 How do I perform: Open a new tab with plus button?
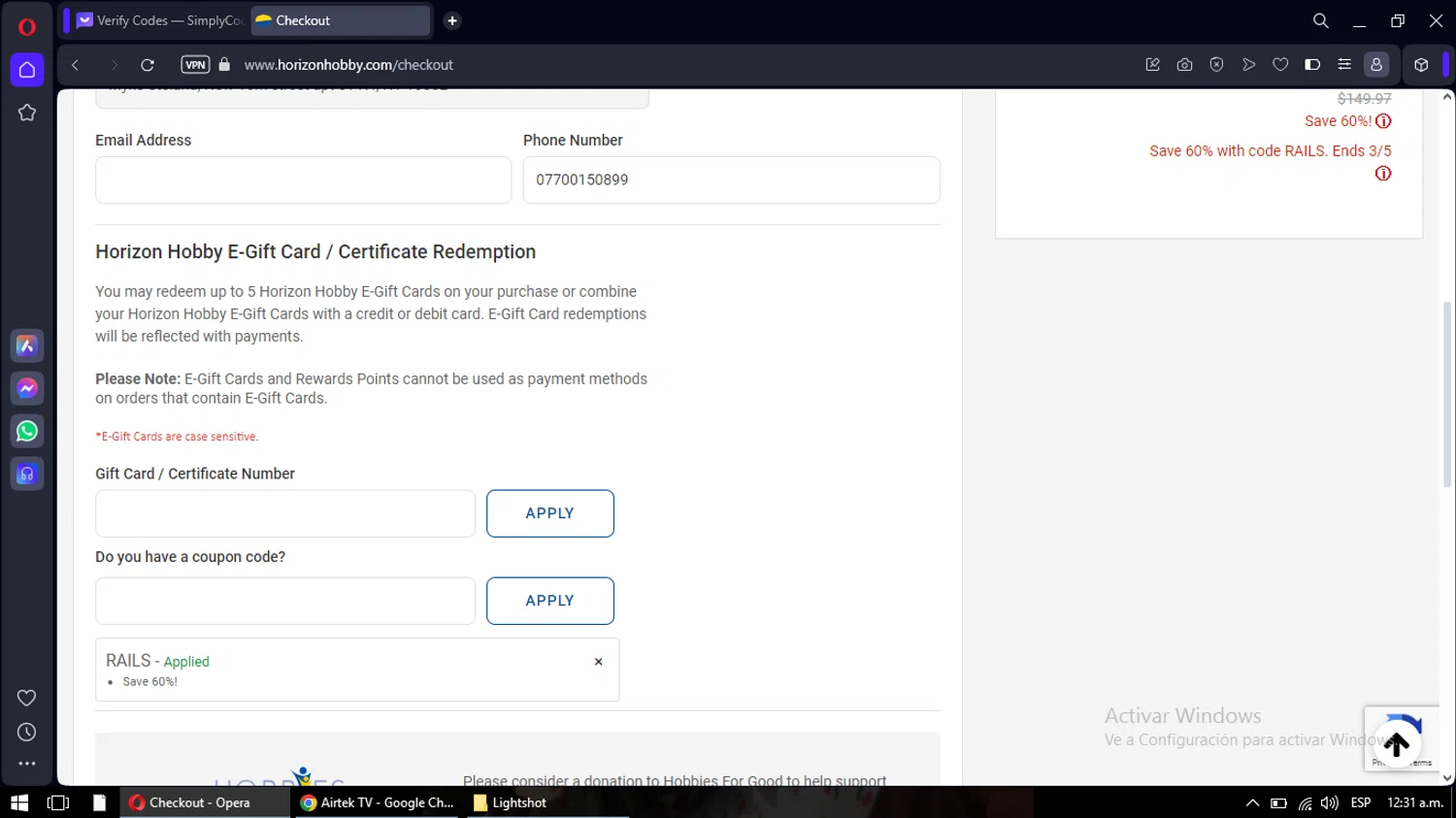tap(452, 20)
